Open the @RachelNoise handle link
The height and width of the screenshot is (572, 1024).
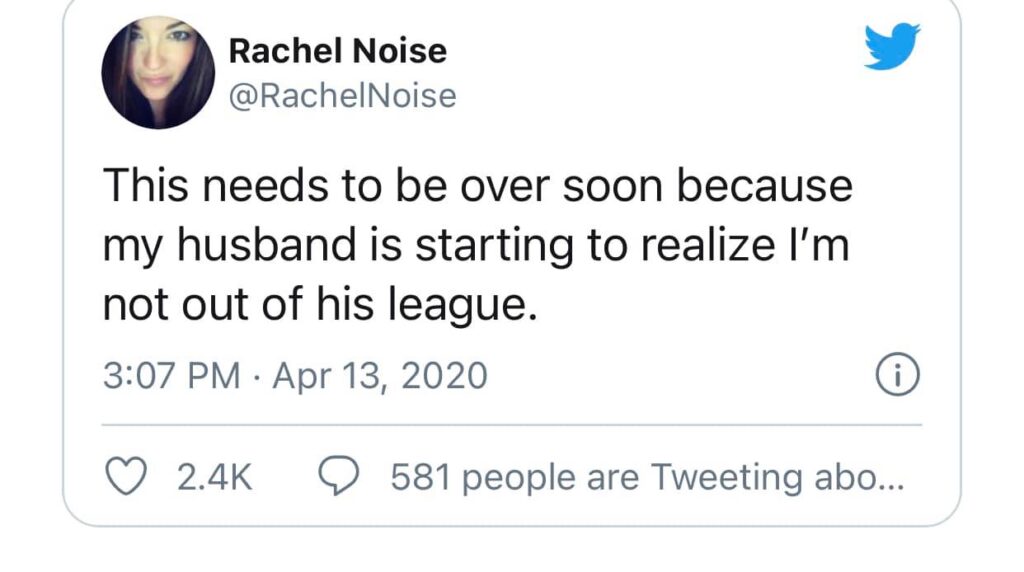pos(342,96)
